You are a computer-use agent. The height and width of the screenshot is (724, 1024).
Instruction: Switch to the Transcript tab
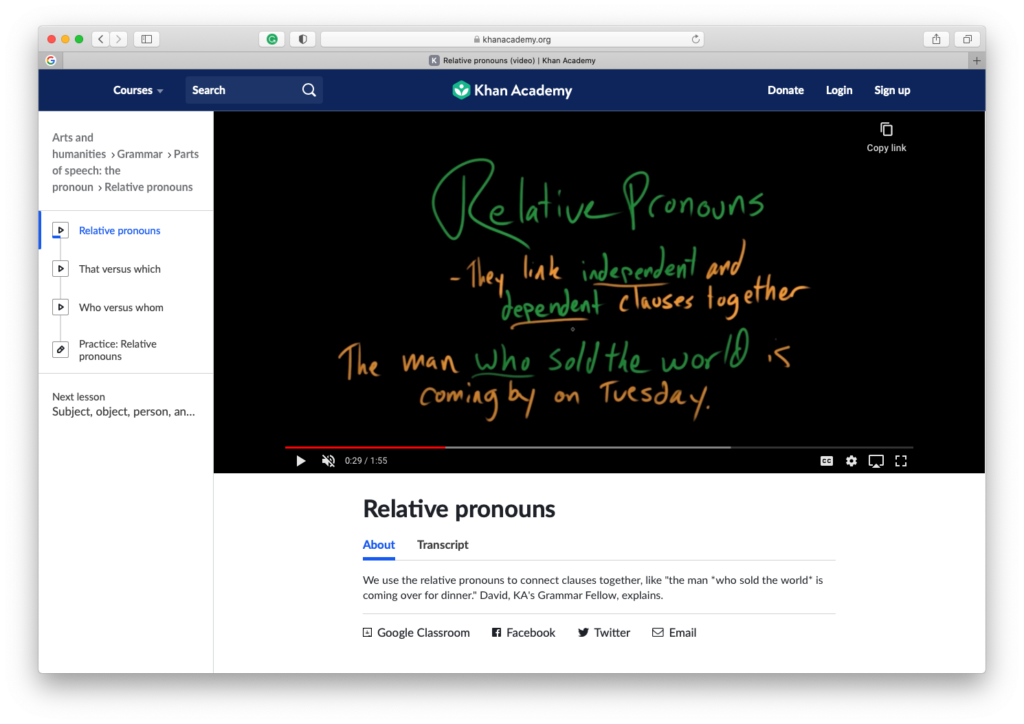click(x=442, y=545)
